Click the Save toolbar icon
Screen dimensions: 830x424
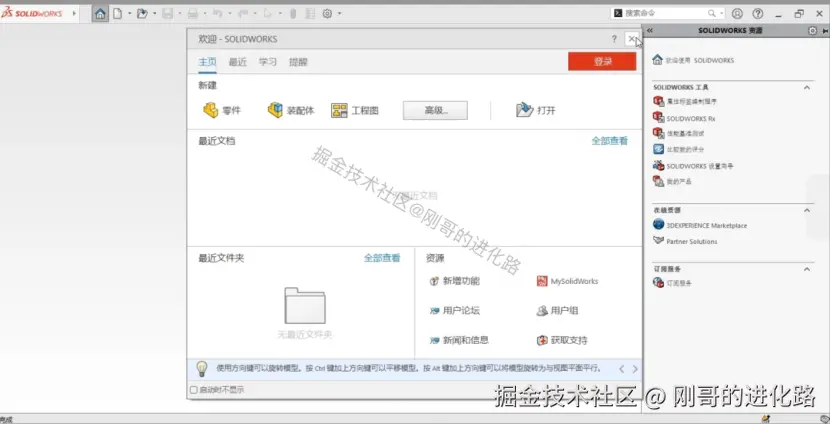coord(168,14)
